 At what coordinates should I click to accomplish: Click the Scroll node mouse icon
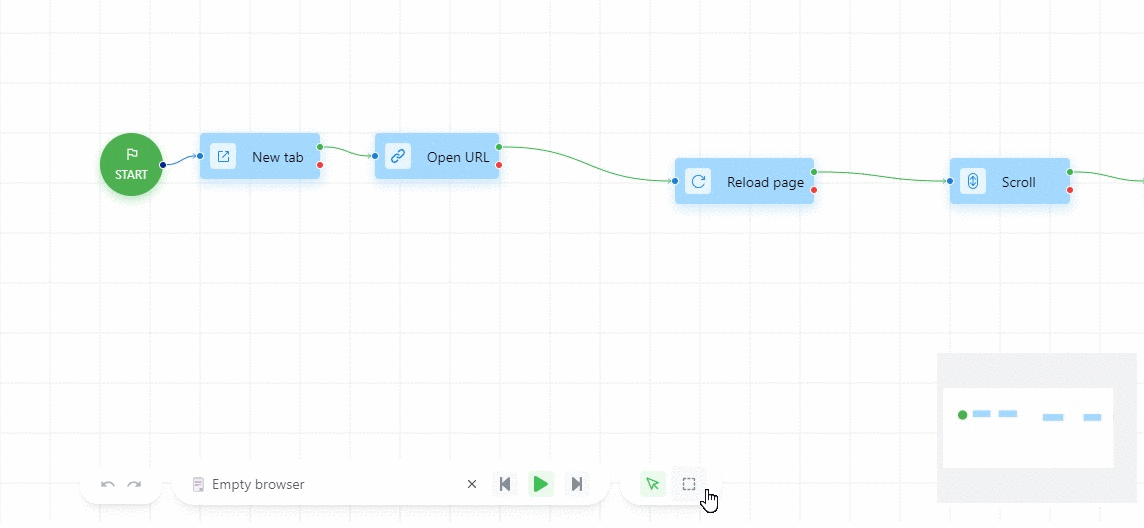pos(973,181)
